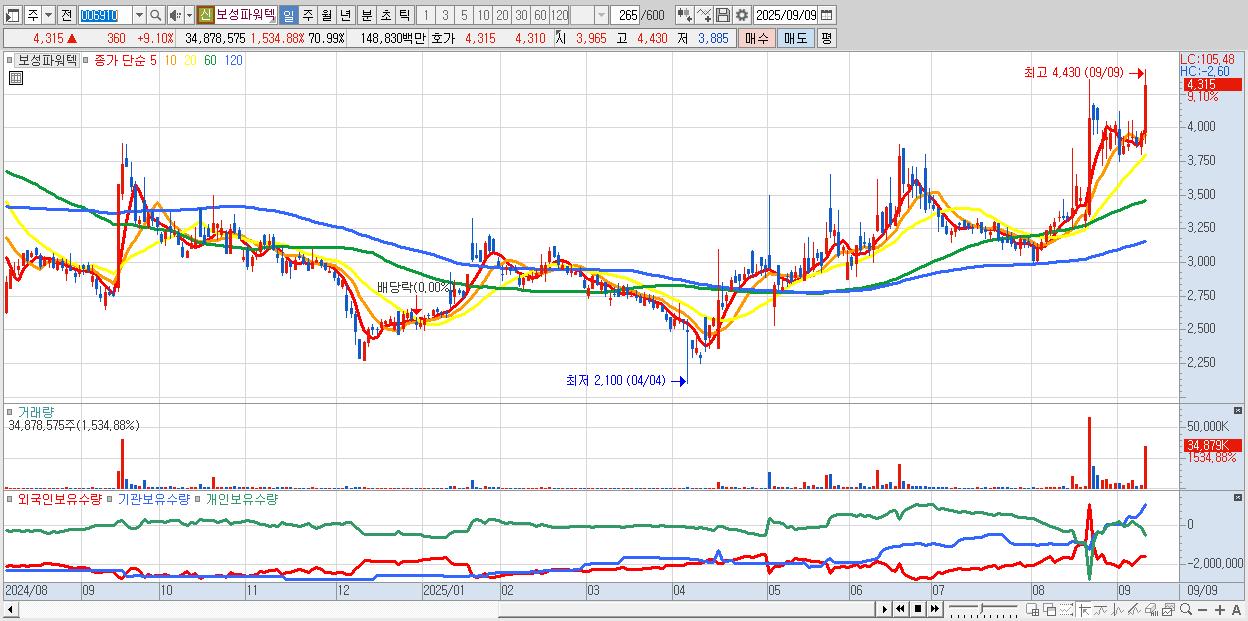Click the rewind button in the bottom bar
The width and height of the screenshot is (1248, 621).
(900, 609)
